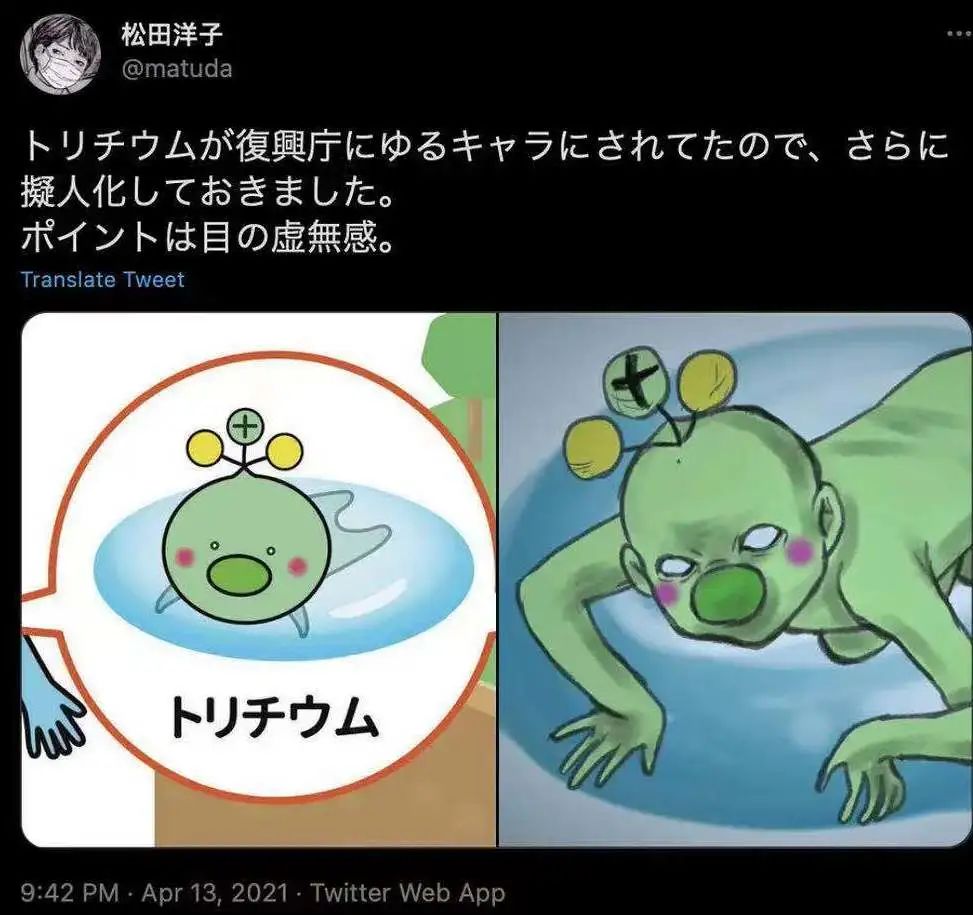This screenshot has height=915, width=973.
Task: Click the 9:42 PM timestamp
Action: pyautogui.click(x=70, y=893)
